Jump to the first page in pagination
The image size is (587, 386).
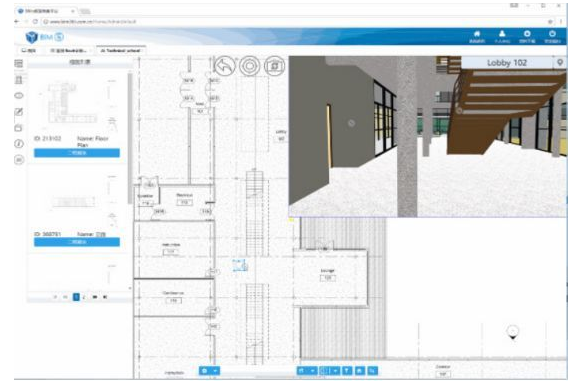[55, 297]
